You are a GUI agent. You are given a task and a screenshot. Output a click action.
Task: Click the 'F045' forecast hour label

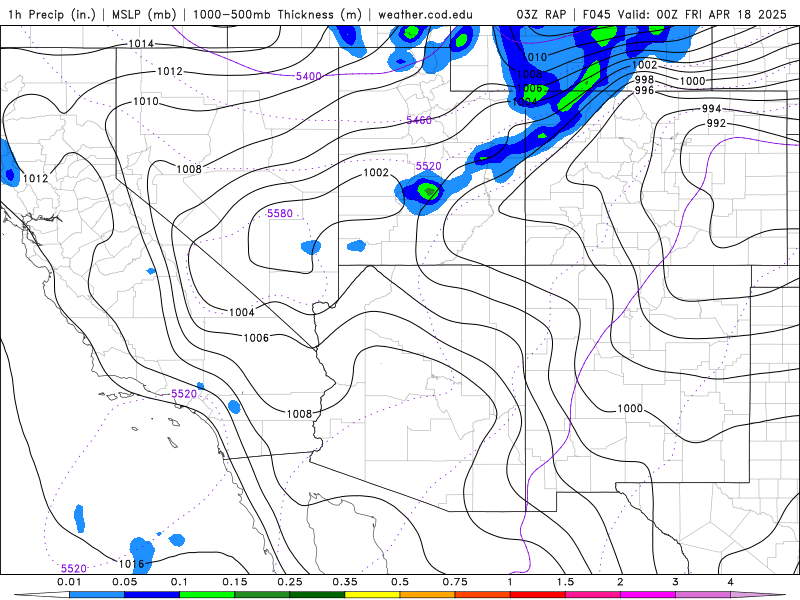click(x=596, y=14)
